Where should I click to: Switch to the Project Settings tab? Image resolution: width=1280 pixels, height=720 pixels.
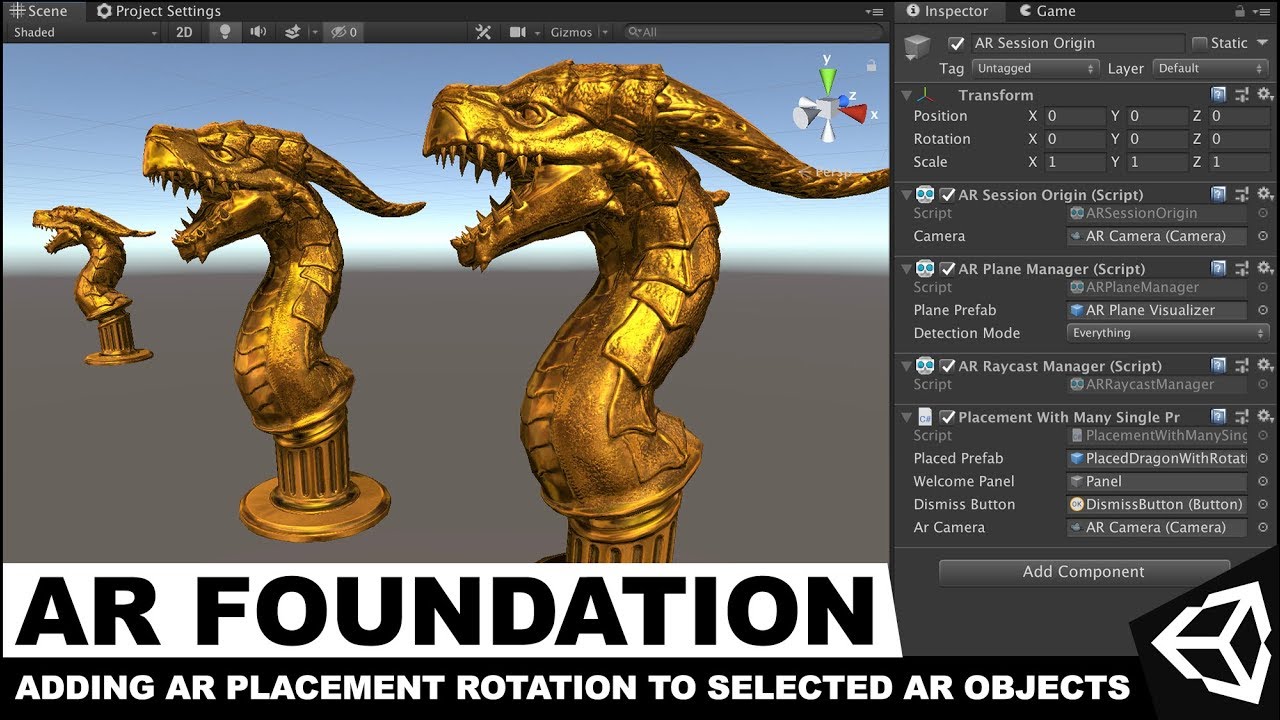coord(158,11)
